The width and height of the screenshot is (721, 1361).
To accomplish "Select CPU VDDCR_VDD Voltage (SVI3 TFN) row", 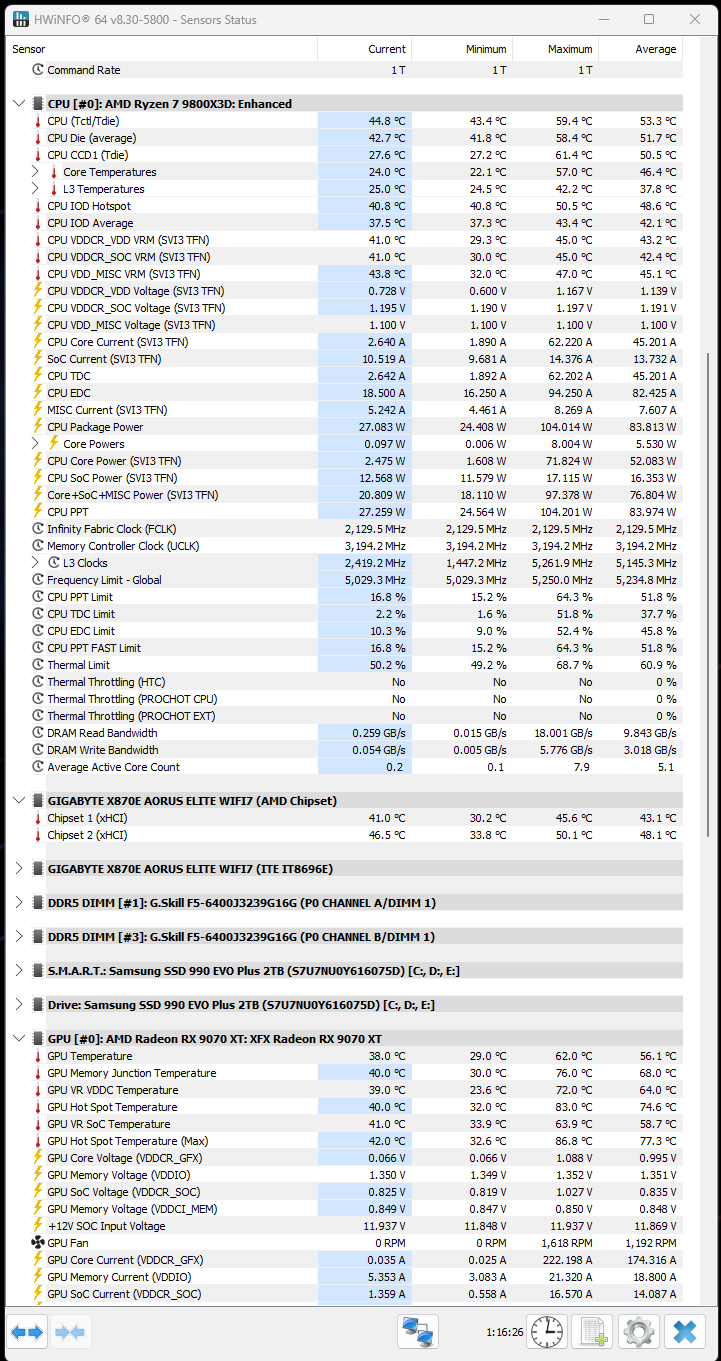I will tap(345, 291).
